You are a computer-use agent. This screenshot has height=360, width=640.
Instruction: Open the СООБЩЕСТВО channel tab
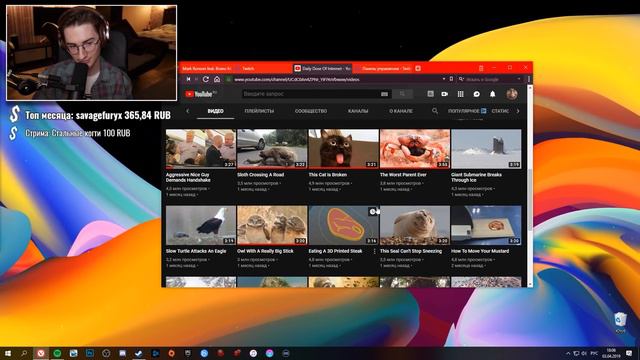[311, 111]
